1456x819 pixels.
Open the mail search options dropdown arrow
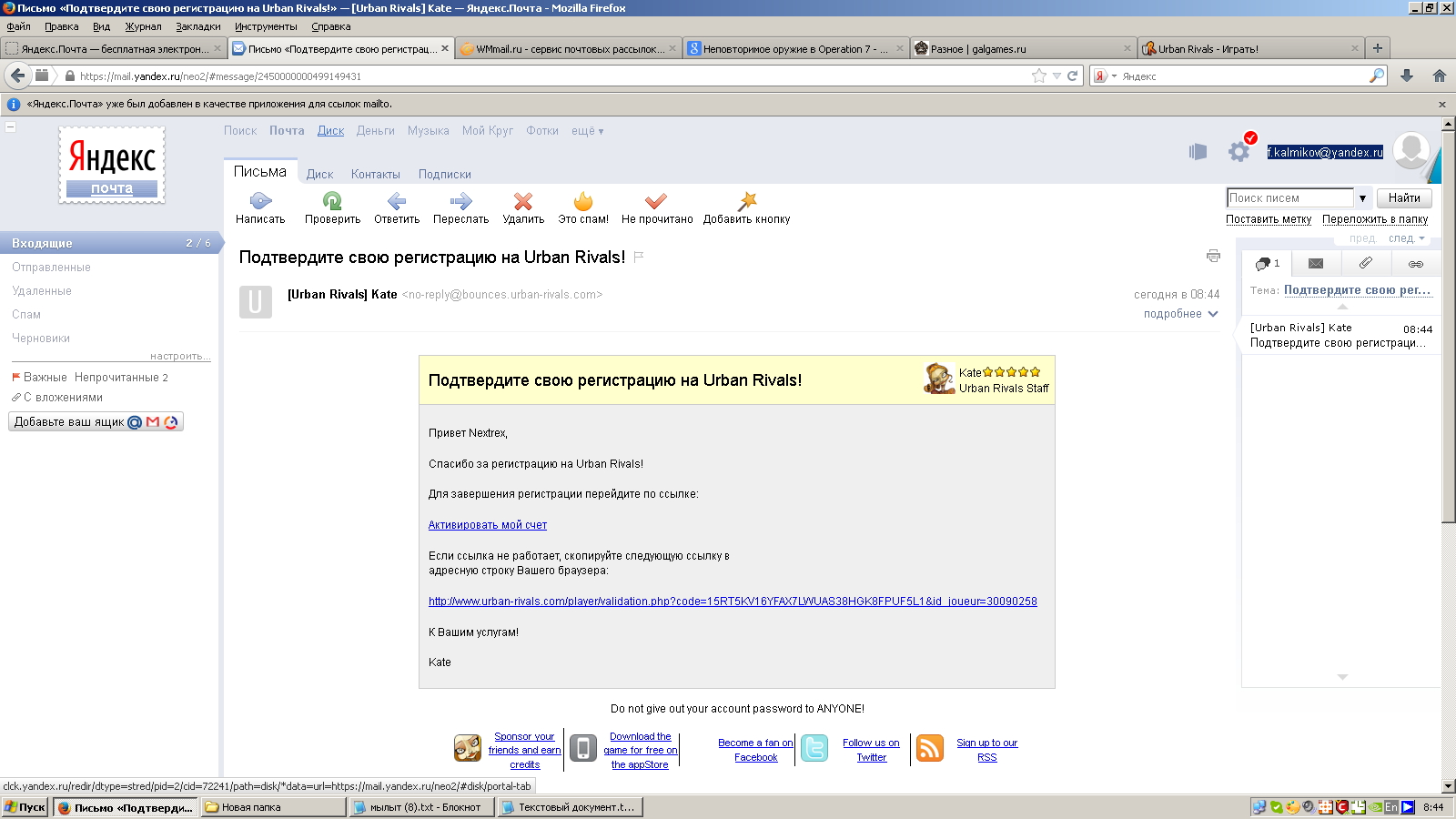[1362, 198]
